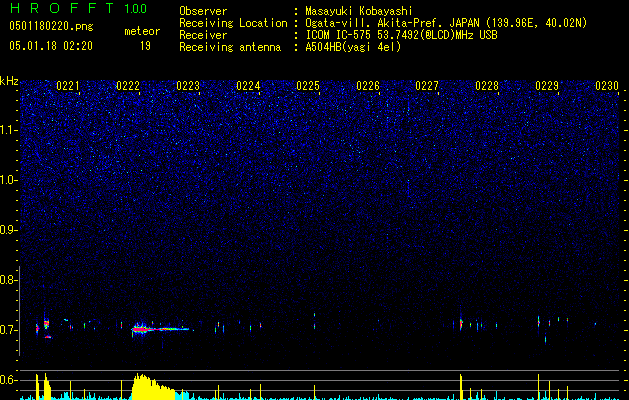Click the kHz axis unit label
Screen dimensions: 629x400
pyautogui.click(x=9, y=81)
